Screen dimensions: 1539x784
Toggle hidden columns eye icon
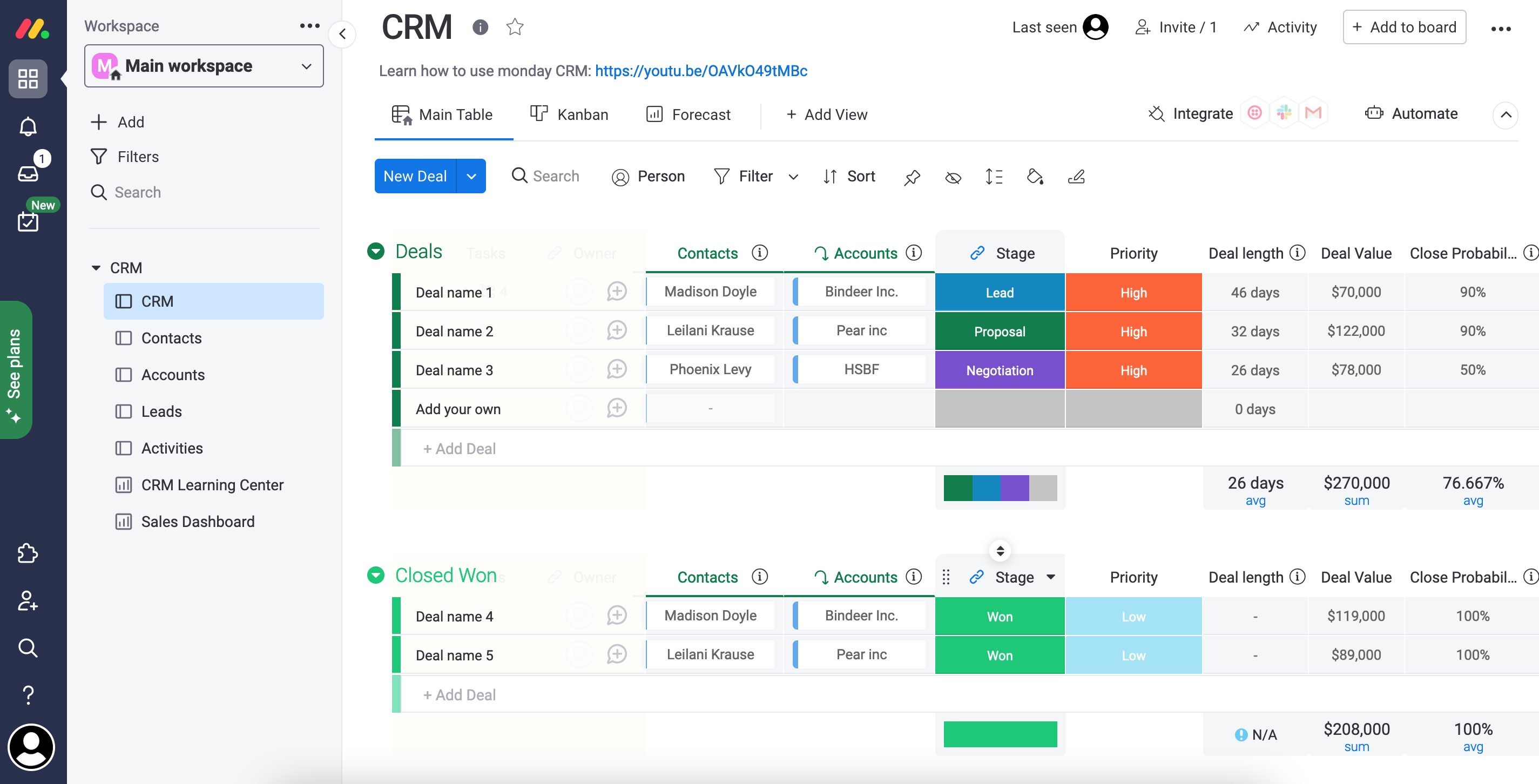[x=953, y=177]
